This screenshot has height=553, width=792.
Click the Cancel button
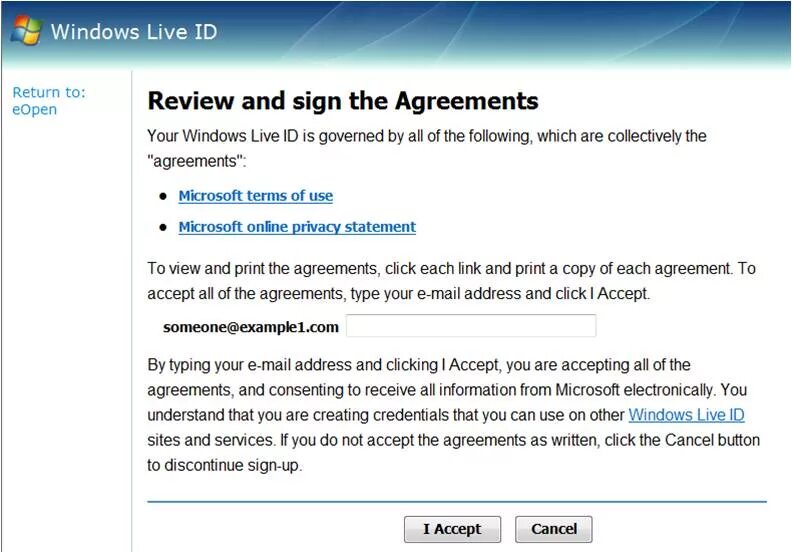click(554, 529)
